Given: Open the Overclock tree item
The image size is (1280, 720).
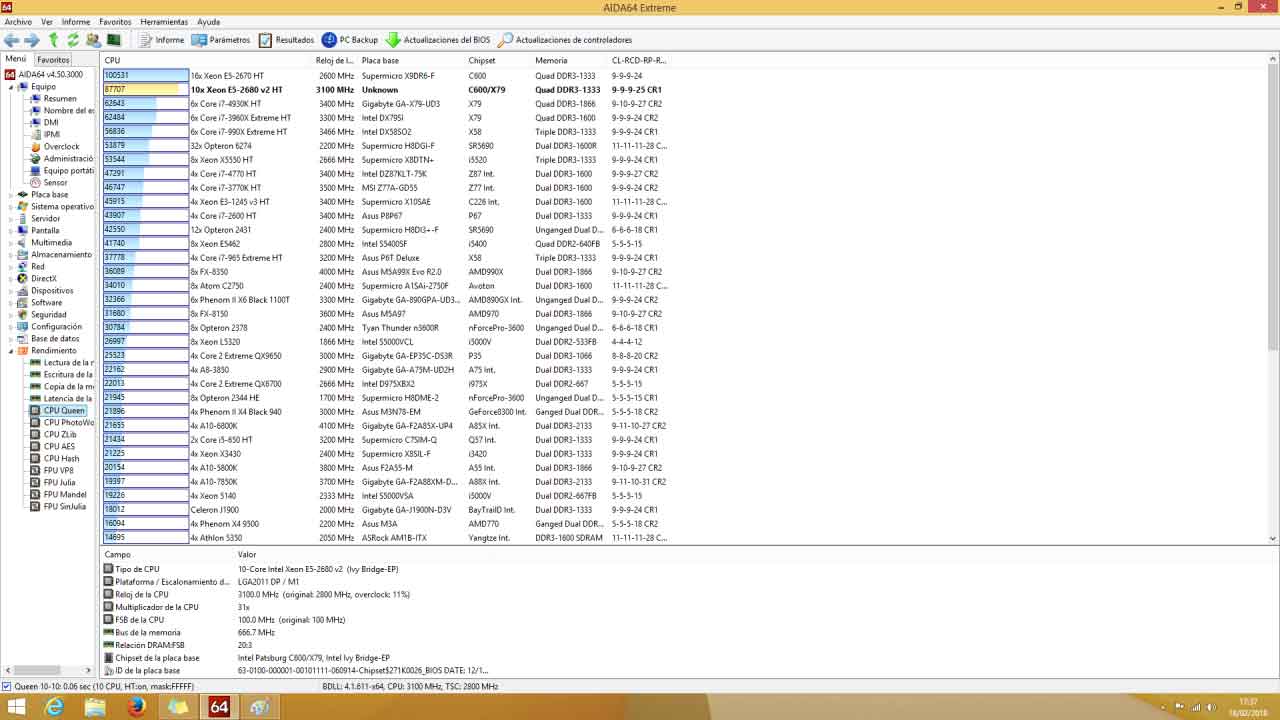Looking at the screenshot, I should (61, 147).
